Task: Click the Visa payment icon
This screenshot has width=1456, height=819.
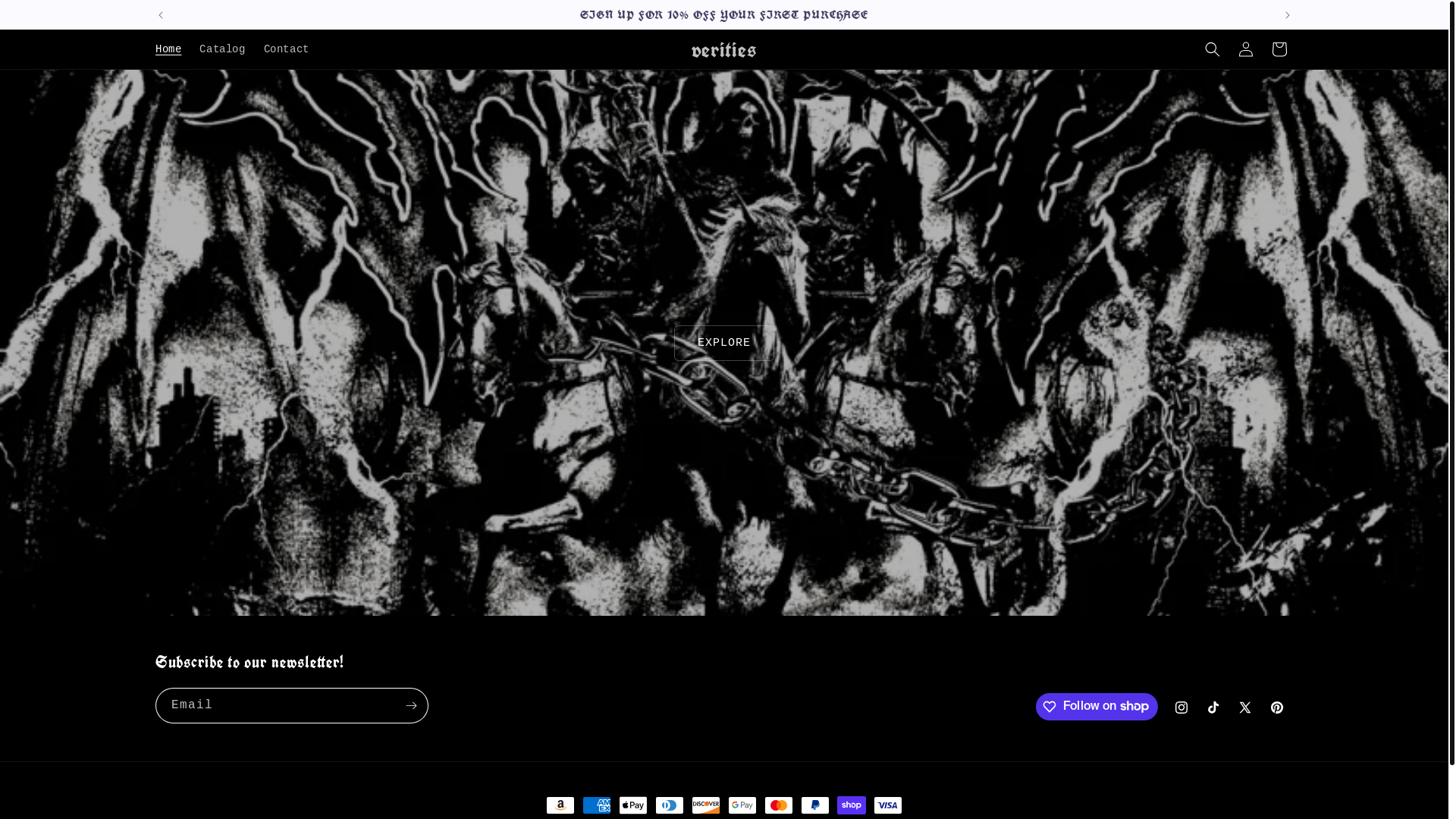Action: click(x=888, y=805)
